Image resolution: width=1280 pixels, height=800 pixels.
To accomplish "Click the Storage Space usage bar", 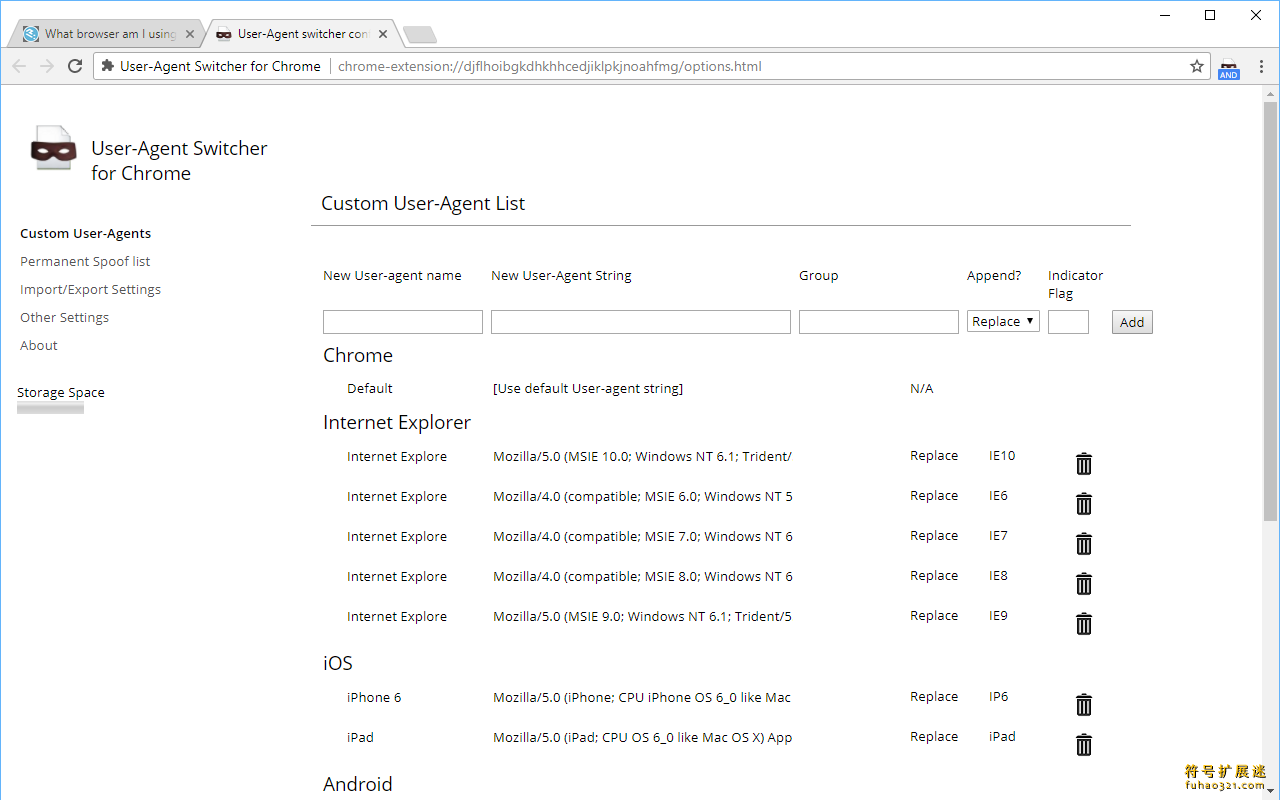I will (50, 408).
